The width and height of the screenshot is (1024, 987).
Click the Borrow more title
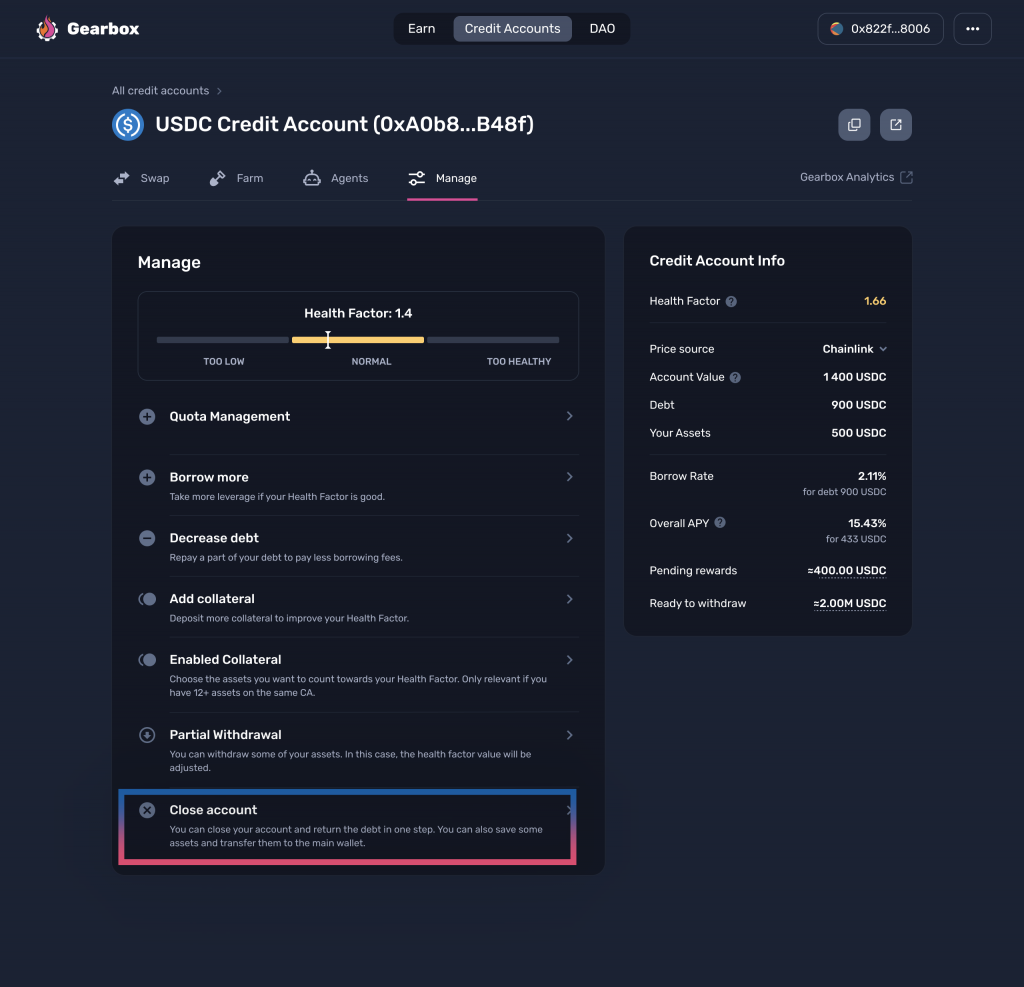[x=209, y=477]
